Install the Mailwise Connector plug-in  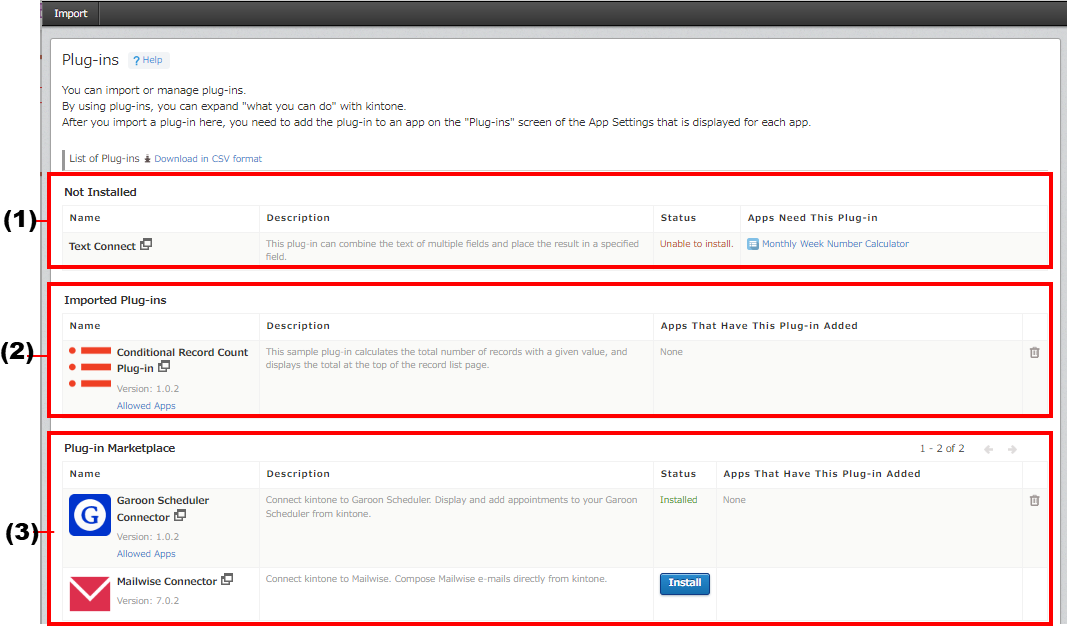pos(684,583)
